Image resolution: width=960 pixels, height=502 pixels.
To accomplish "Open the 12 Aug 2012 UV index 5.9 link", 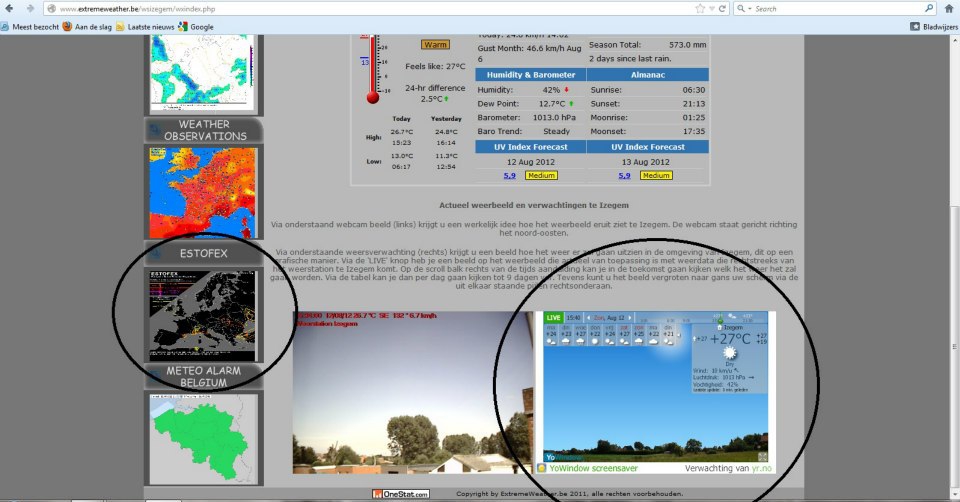I will point(509,176).
